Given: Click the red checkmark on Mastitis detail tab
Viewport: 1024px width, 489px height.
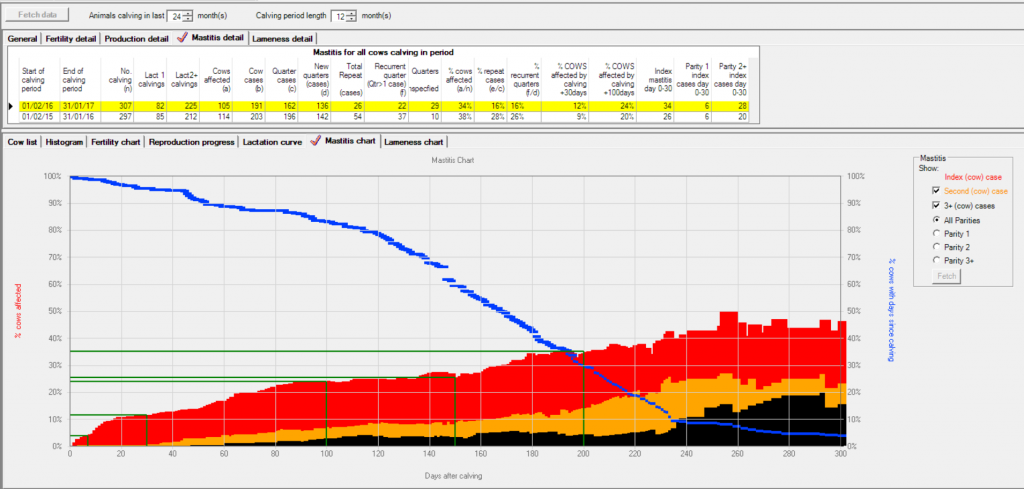Looking at the screenshot, I should [182, 38].
